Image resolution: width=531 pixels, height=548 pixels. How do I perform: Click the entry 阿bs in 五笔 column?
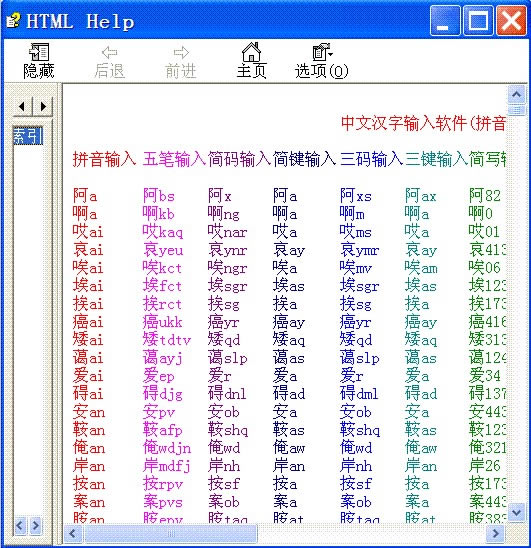coord(159,196)
